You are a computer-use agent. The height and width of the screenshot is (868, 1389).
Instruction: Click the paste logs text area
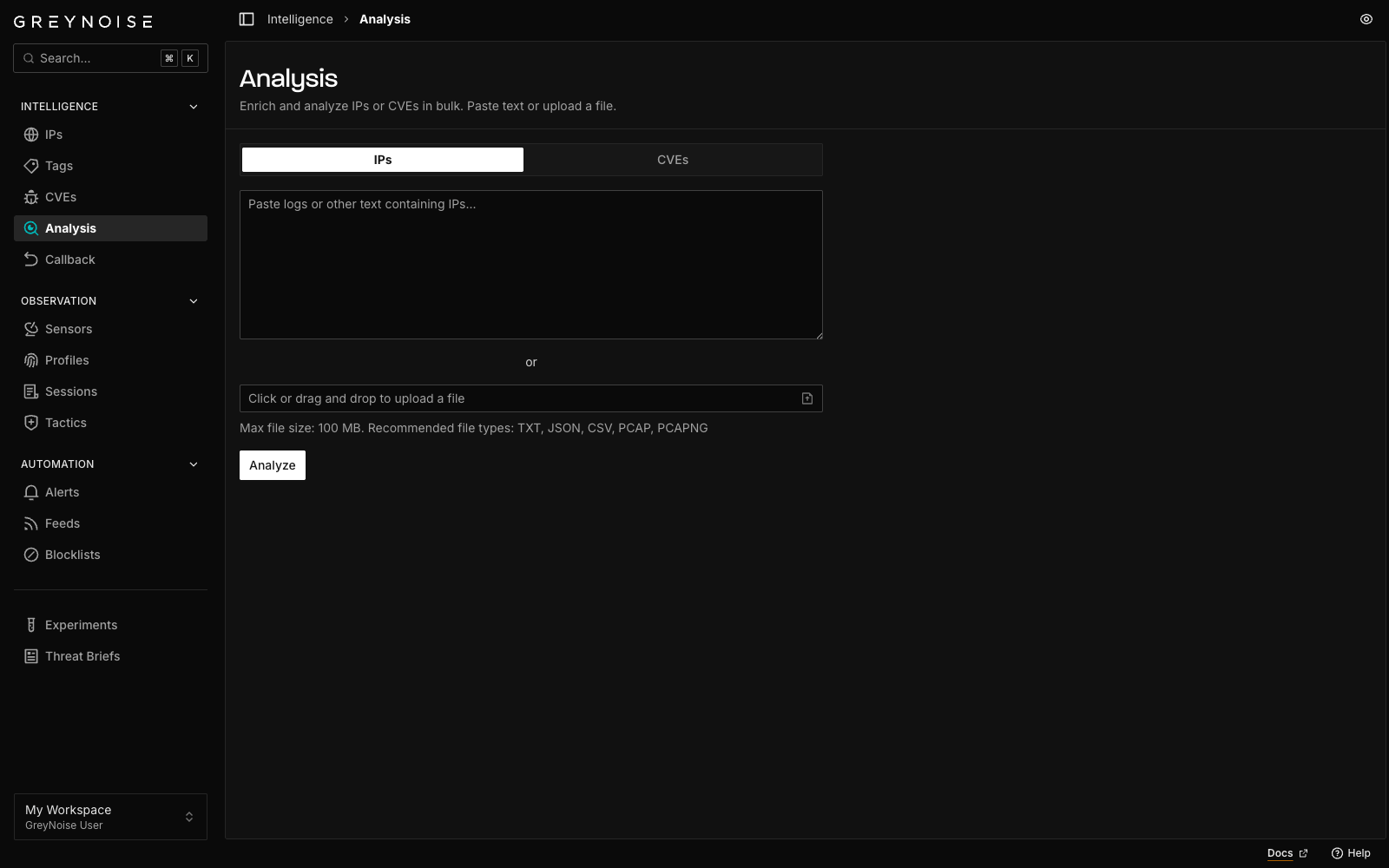pos(531,265)
